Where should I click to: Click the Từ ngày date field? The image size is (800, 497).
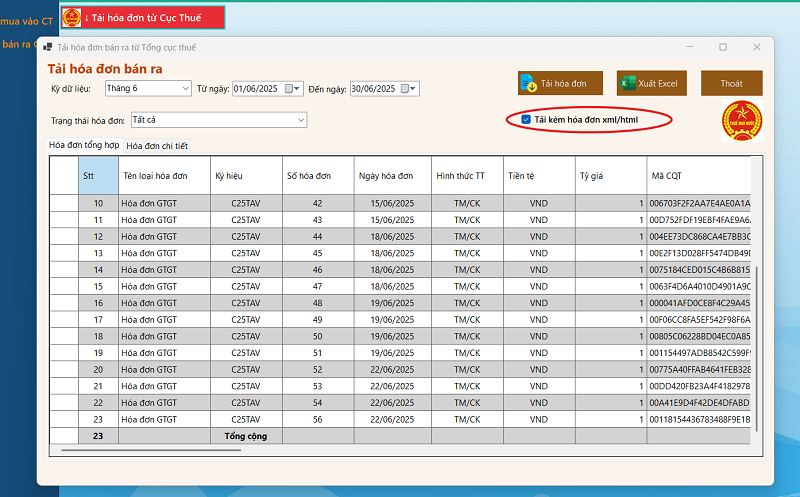click(x=256, y=89)
